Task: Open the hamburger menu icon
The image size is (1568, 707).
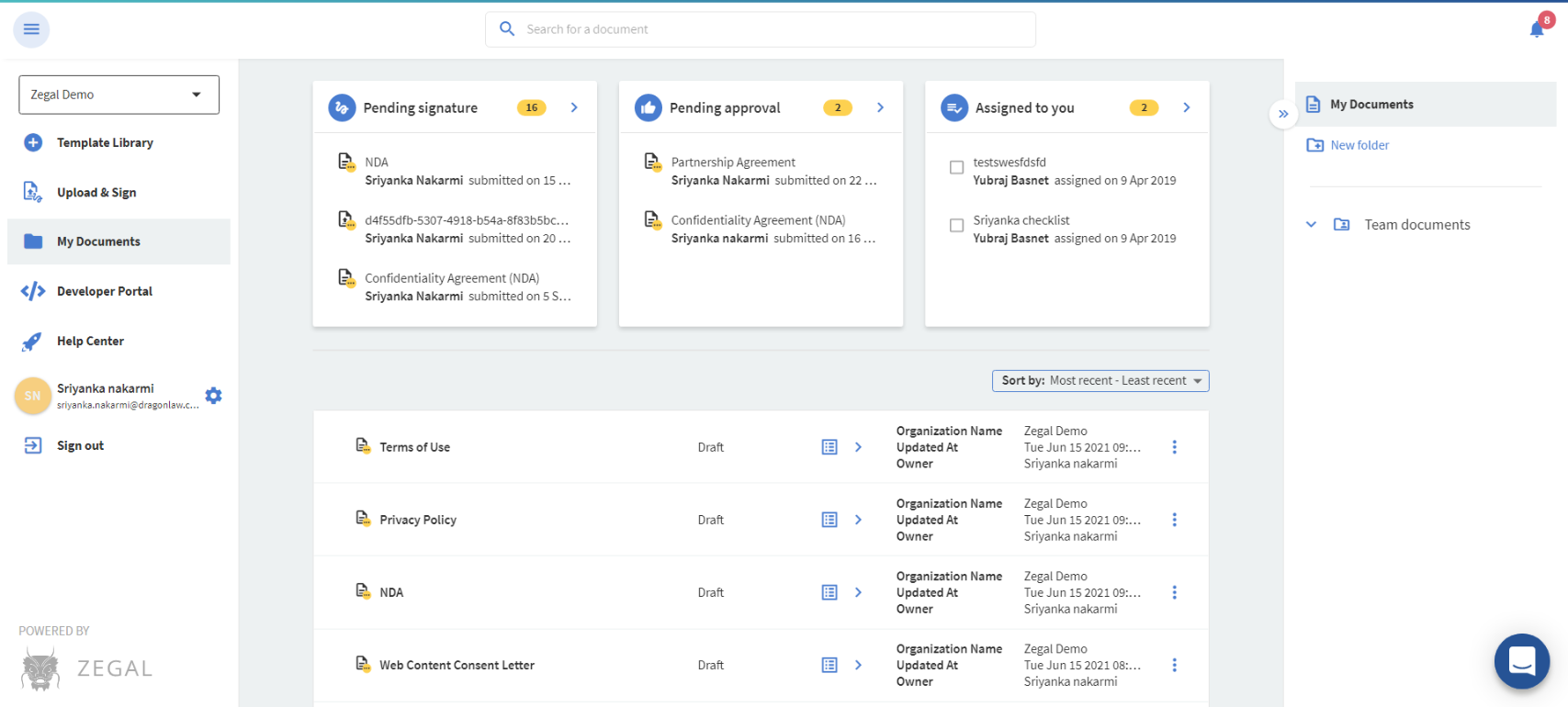Action: pos(31,29)
